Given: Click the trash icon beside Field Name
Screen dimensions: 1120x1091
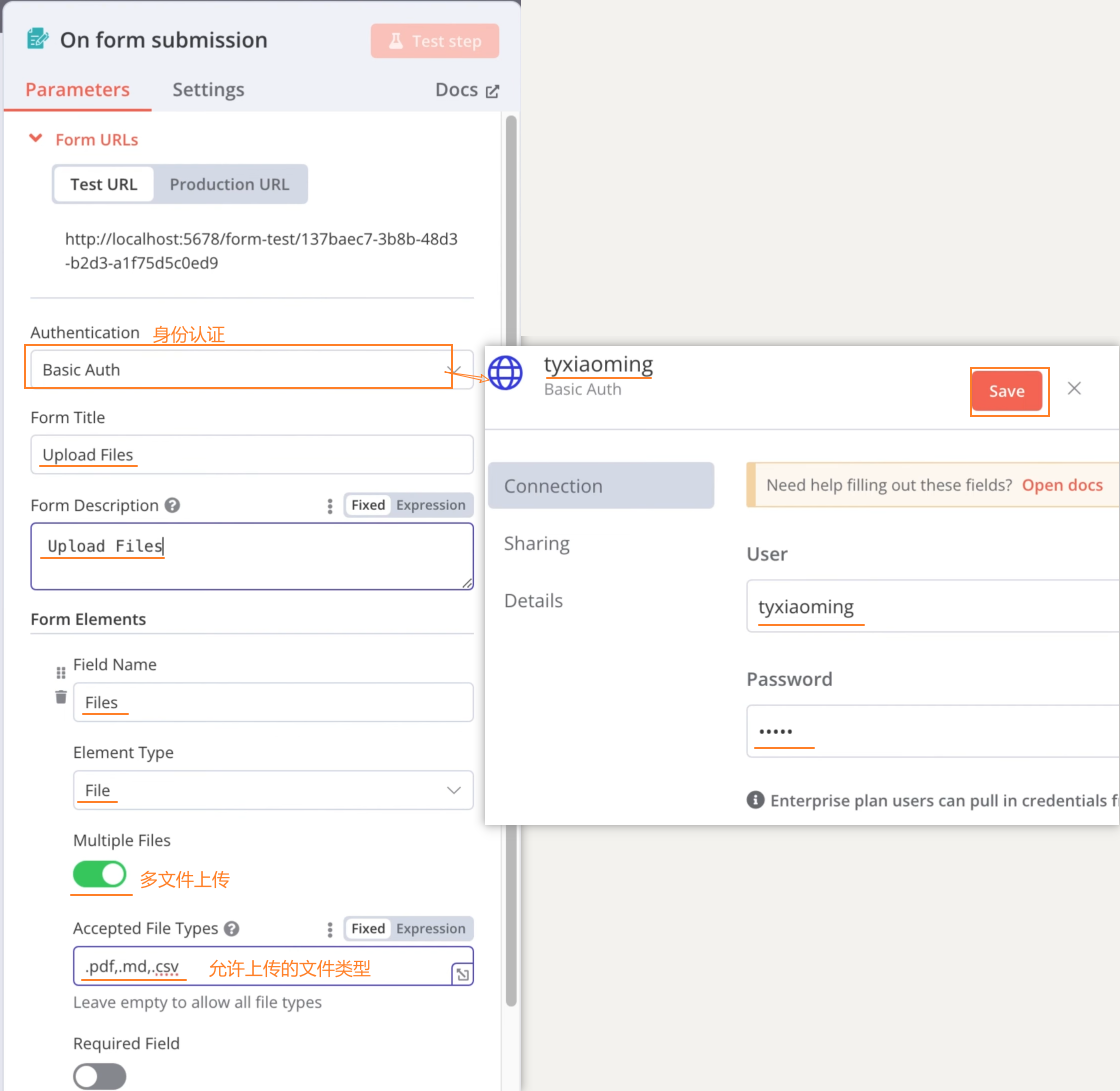Looking at the screenshot, I should pos(61,696).
